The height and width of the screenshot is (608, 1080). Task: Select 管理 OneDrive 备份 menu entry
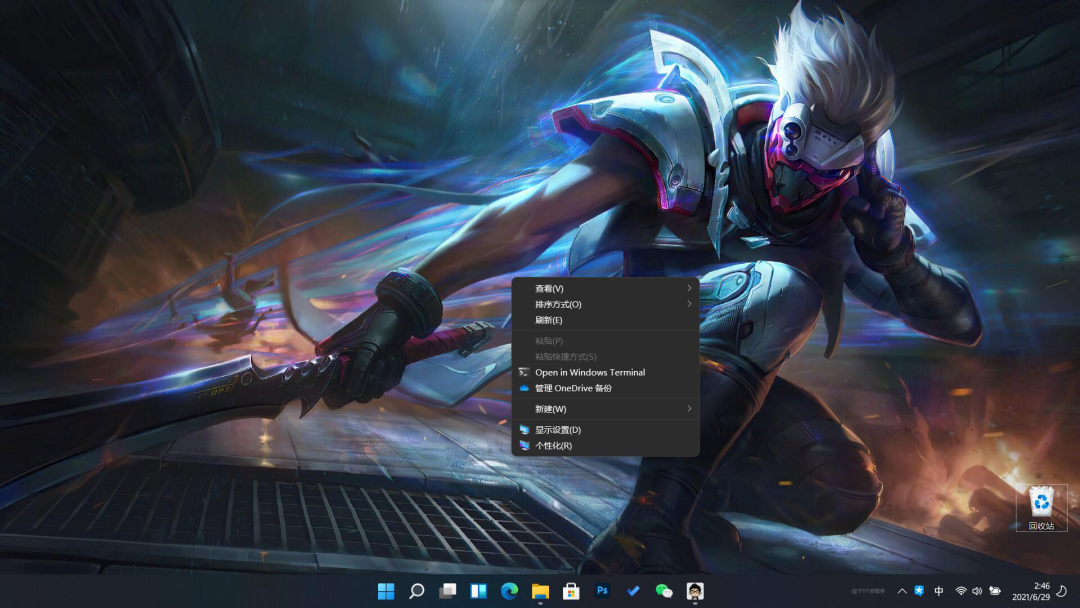coord(573,388)
